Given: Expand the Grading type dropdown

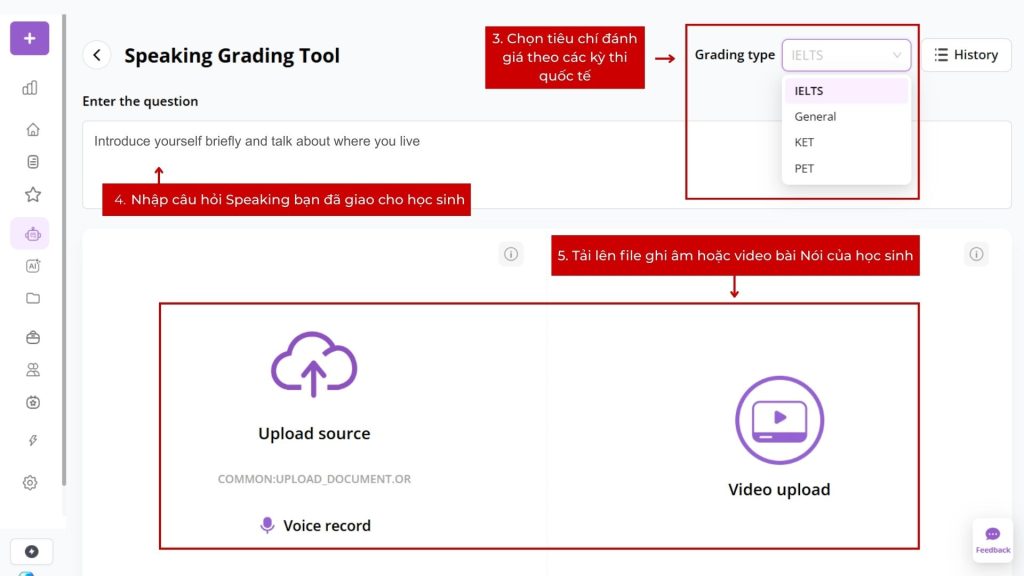Looking at the screenshot, I should [846, 55].
